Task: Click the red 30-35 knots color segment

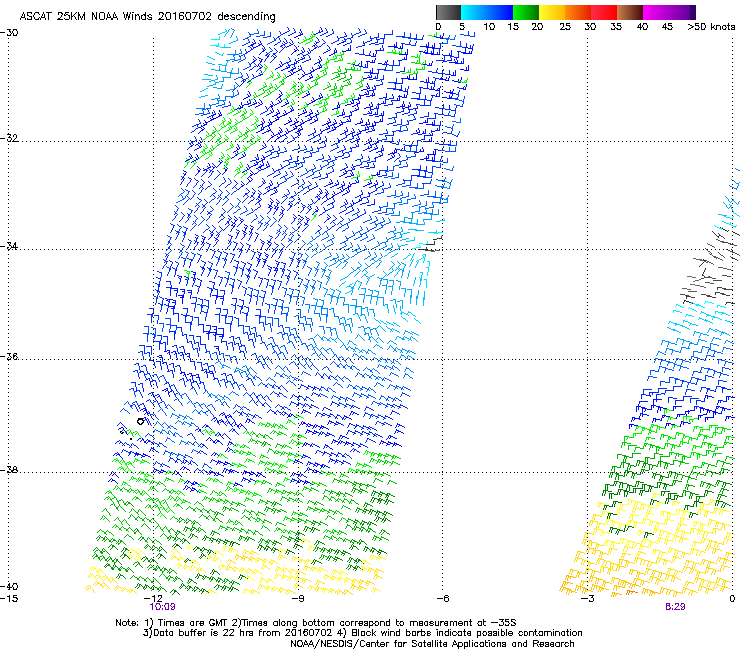Action: (x=604, y=12)
